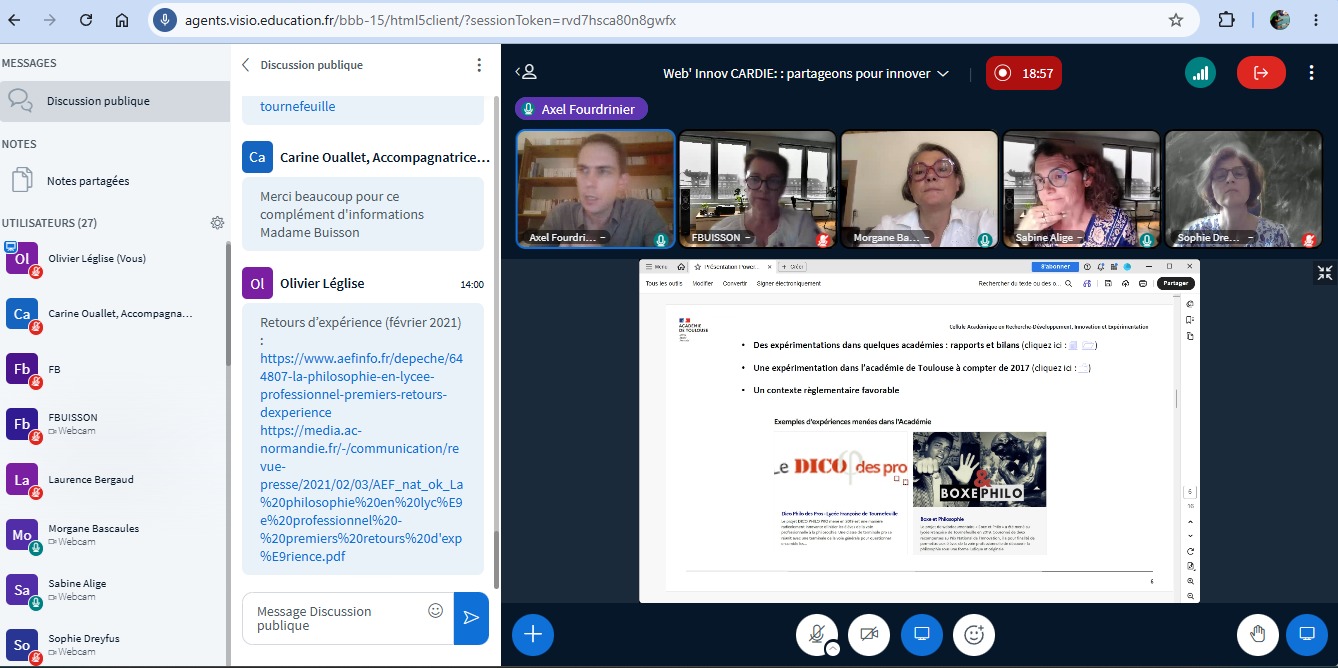The width and height of the screenshot is (1338, 668).
Task: Open the emoji picker in chat
Action: click(x=435, y=610)
